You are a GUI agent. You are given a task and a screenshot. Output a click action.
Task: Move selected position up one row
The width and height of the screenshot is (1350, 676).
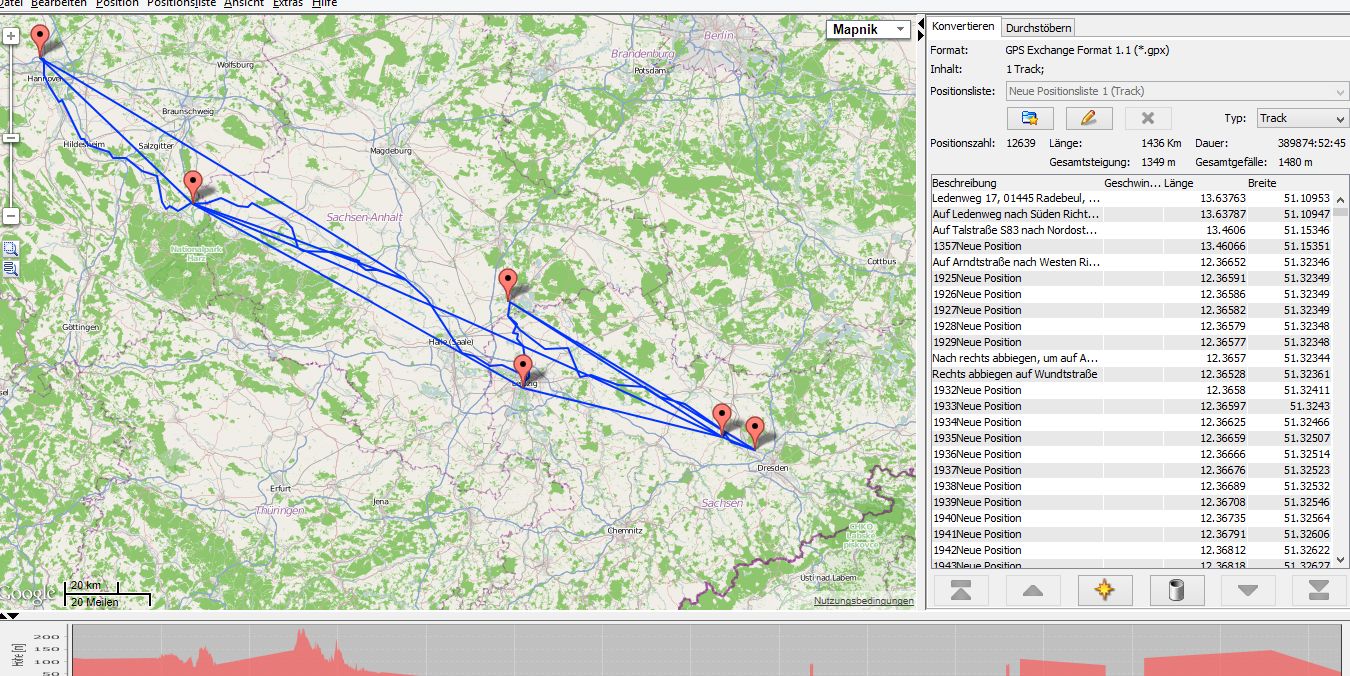tap(1033, 591)
